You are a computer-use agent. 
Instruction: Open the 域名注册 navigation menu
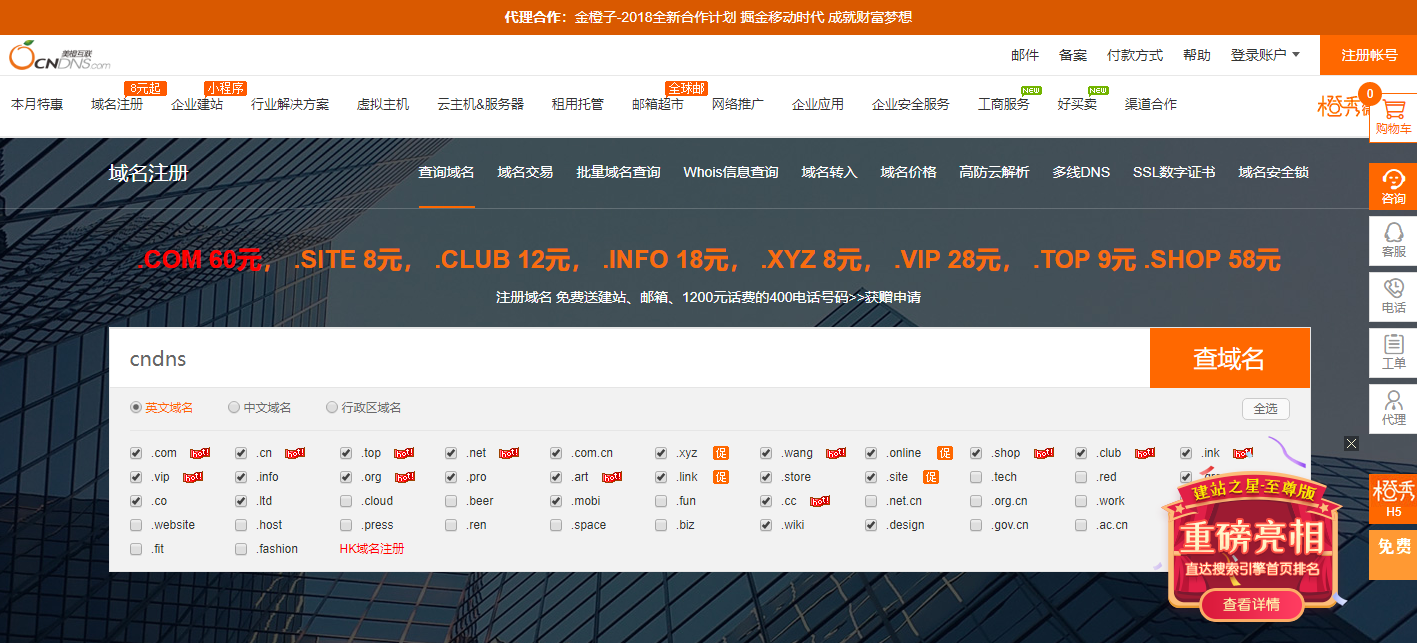click(x=117, y=104)
